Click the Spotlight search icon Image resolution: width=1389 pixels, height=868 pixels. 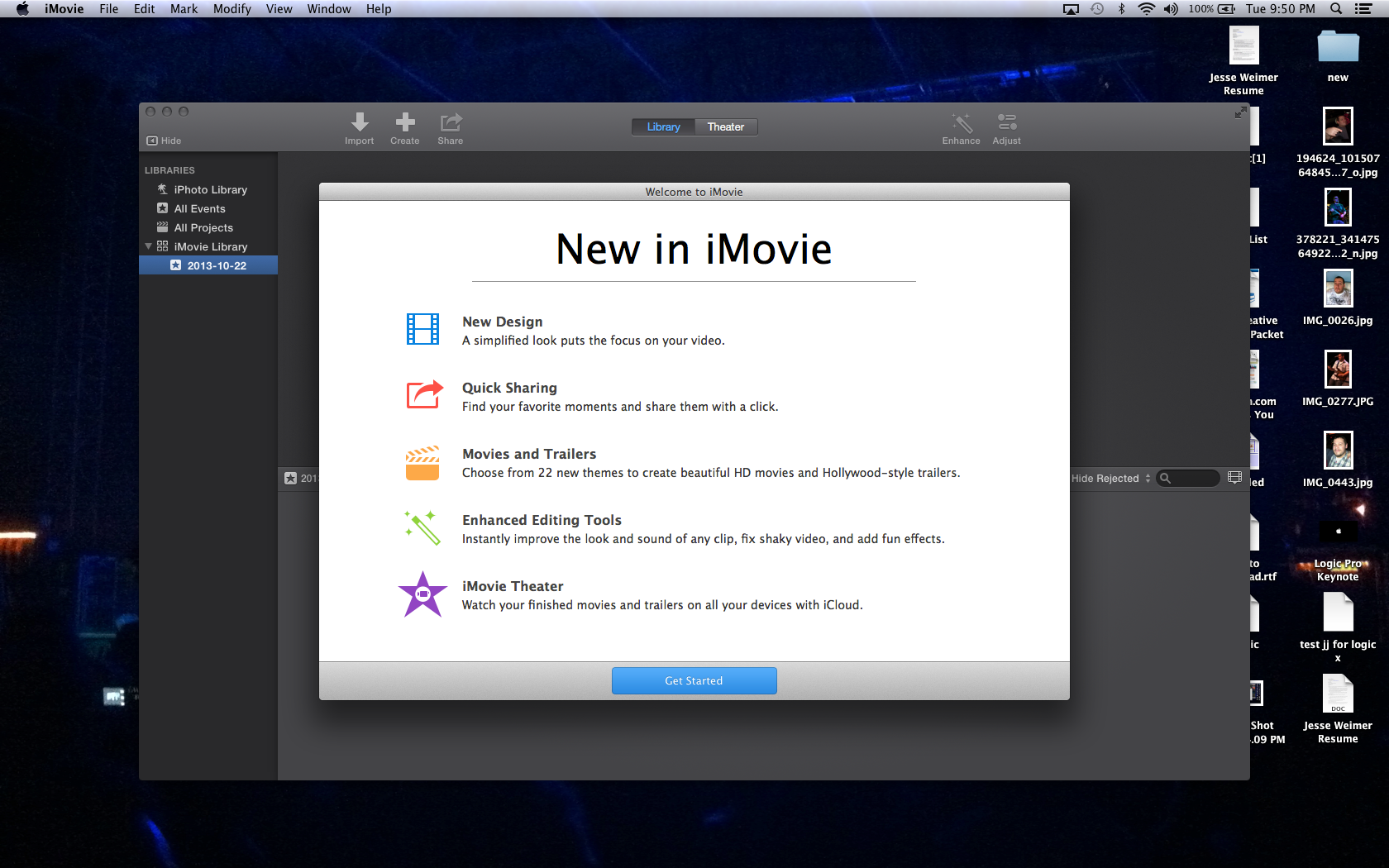tap(1335, 9)
